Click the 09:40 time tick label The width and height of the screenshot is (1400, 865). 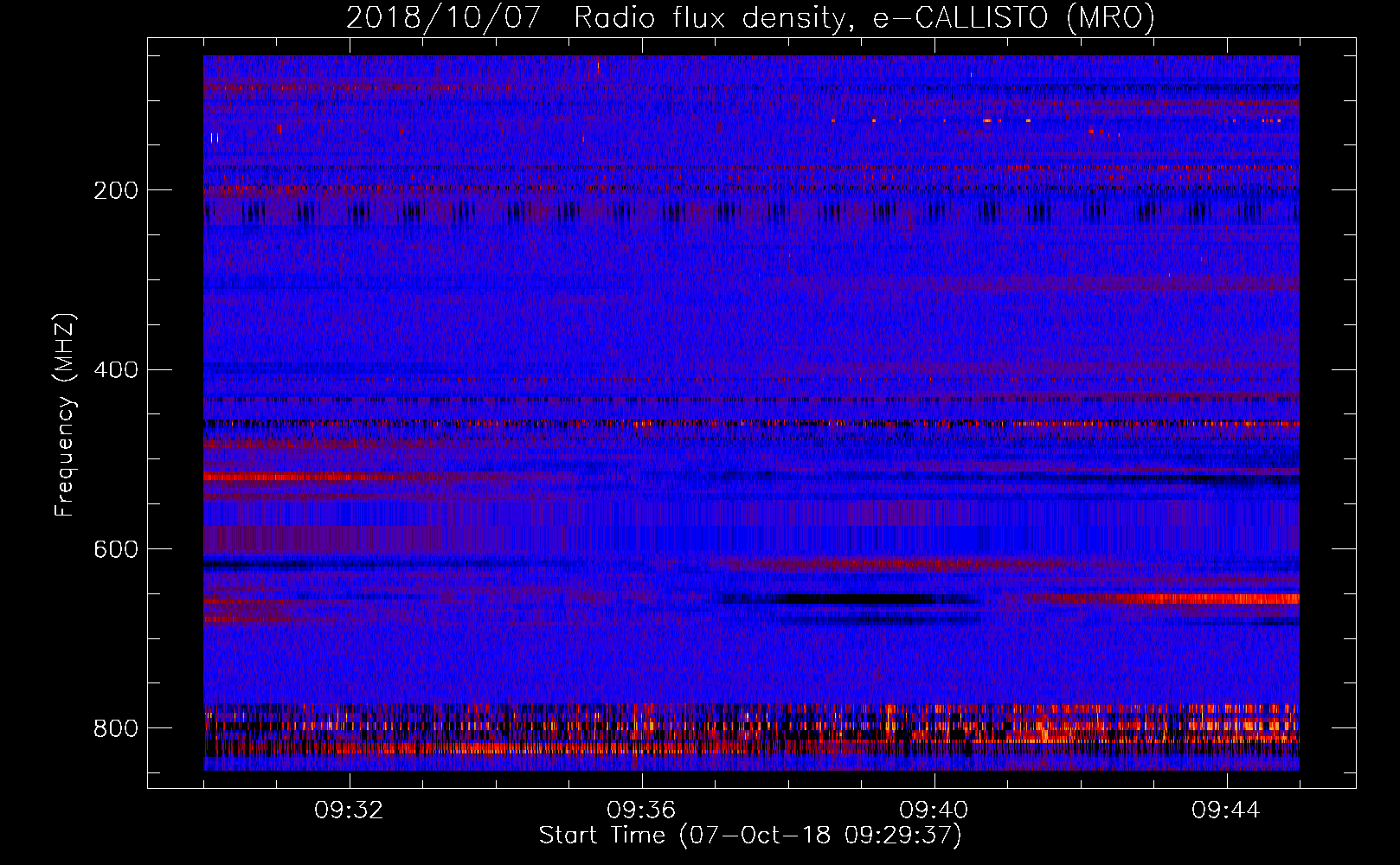tap(934, 811)
